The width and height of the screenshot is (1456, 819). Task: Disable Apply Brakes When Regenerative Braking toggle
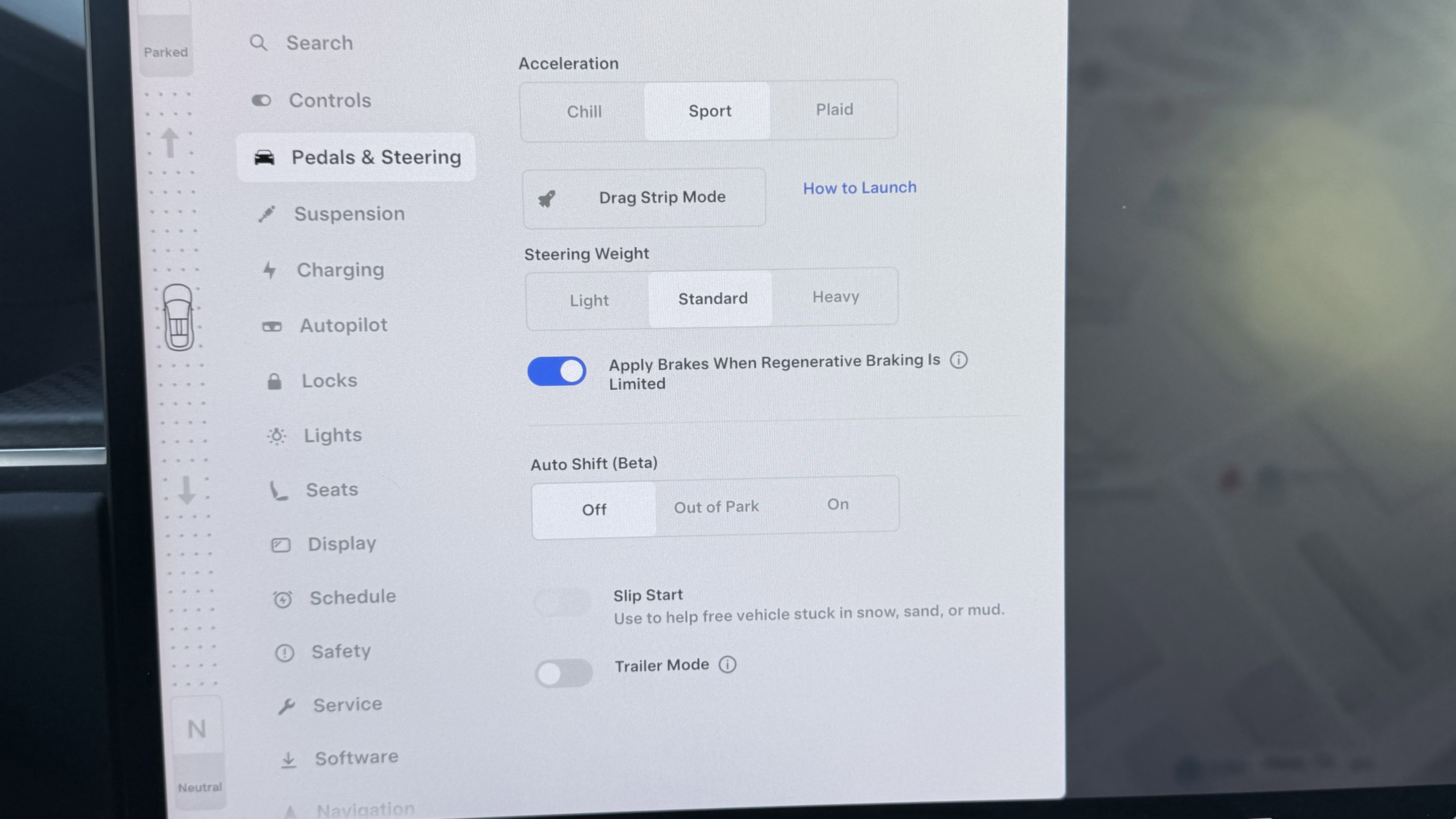coord(557,371)
